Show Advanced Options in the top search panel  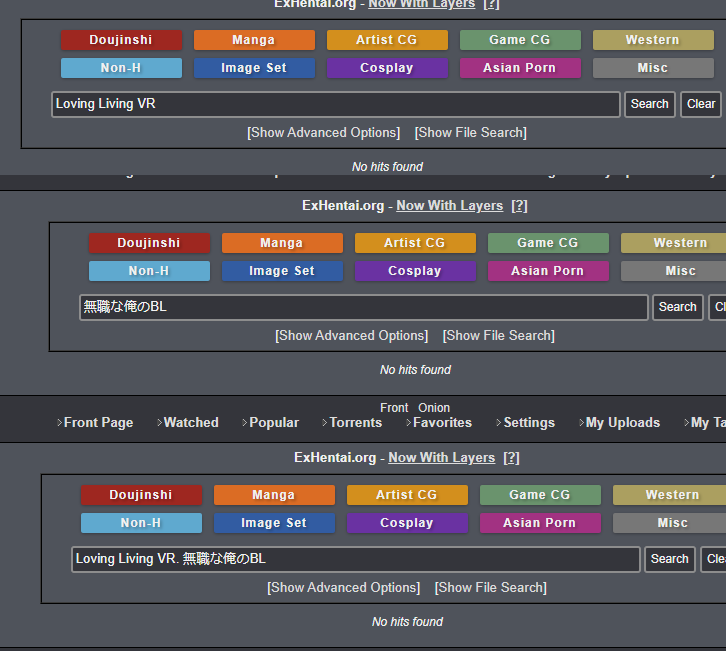pos(323,132)
